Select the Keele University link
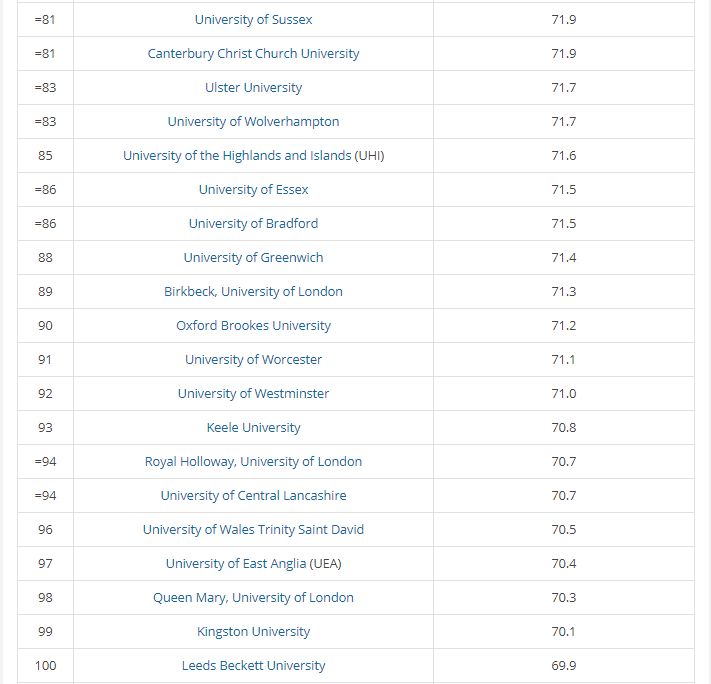The image size is (711, 684). (253, 428)
